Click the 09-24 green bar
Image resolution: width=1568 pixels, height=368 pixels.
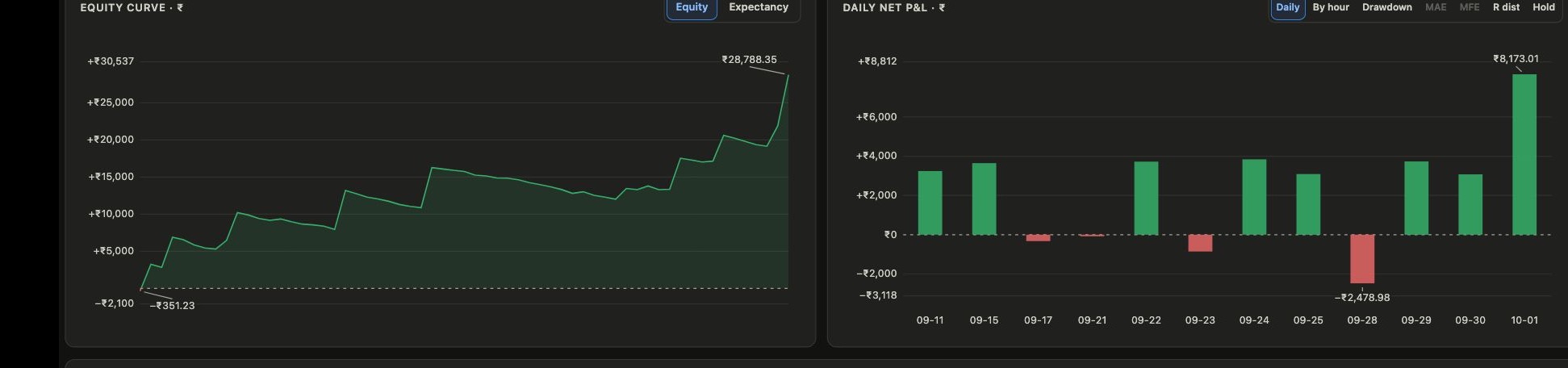[x=1254, y=197]
